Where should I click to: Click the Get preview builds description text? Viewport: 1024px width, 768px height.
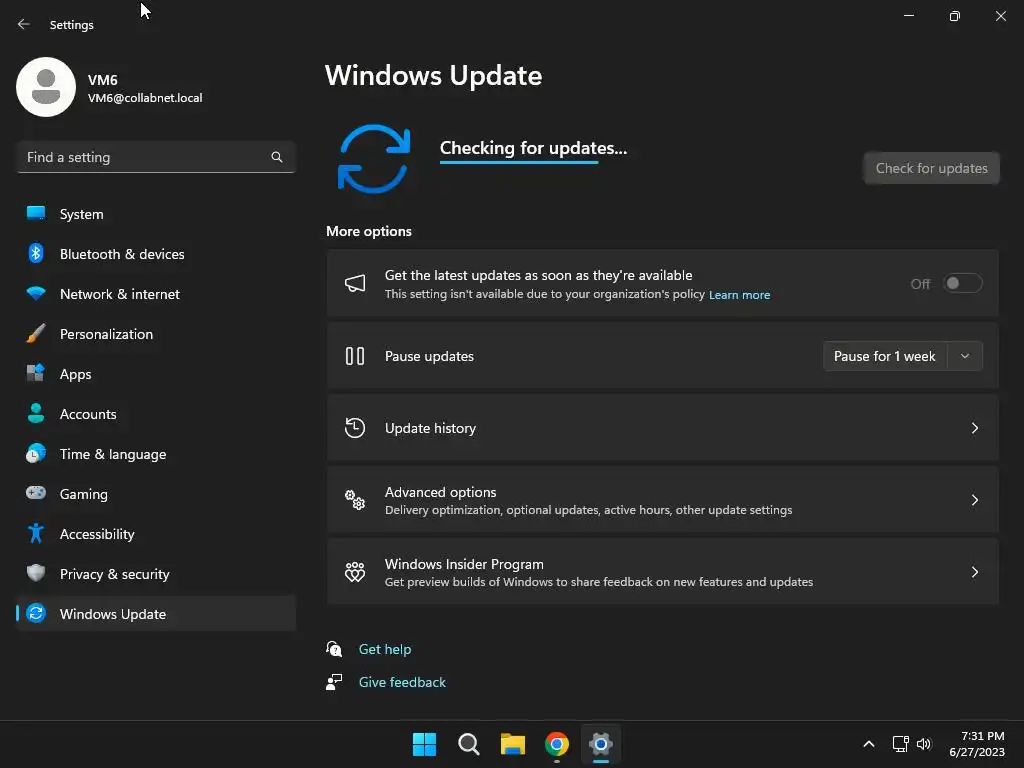[599, 582]
